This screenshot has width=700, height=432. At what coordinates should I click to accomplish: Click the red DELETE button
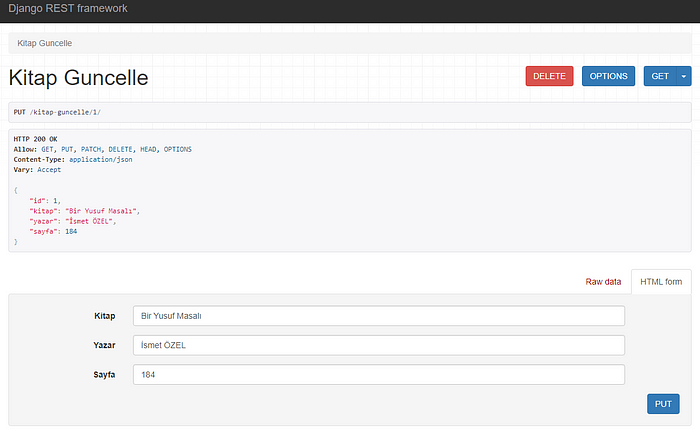[549, 76]
